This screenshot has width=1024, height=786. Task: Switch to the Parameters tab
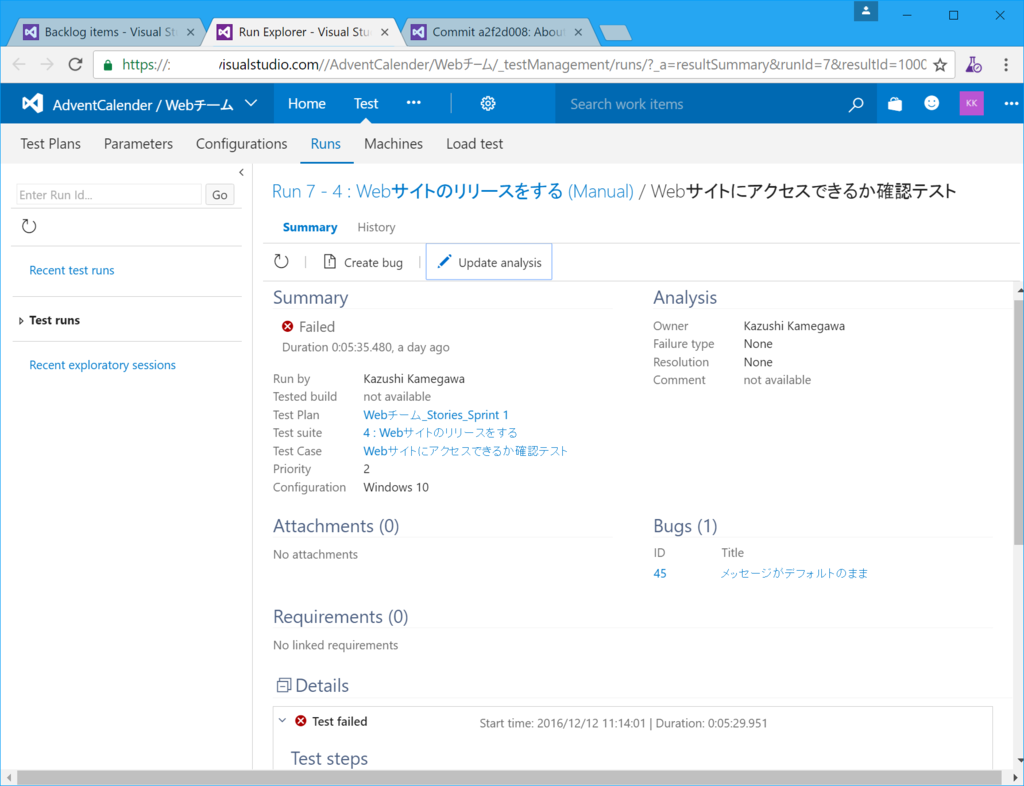[138, 144]
